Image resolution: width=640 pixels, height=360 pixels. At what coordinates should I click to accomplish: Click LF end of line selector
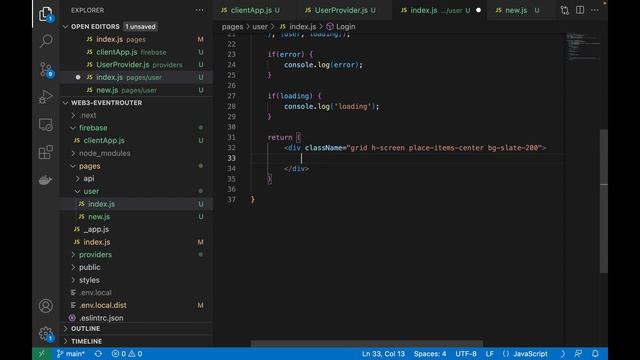tap(489, 354)
